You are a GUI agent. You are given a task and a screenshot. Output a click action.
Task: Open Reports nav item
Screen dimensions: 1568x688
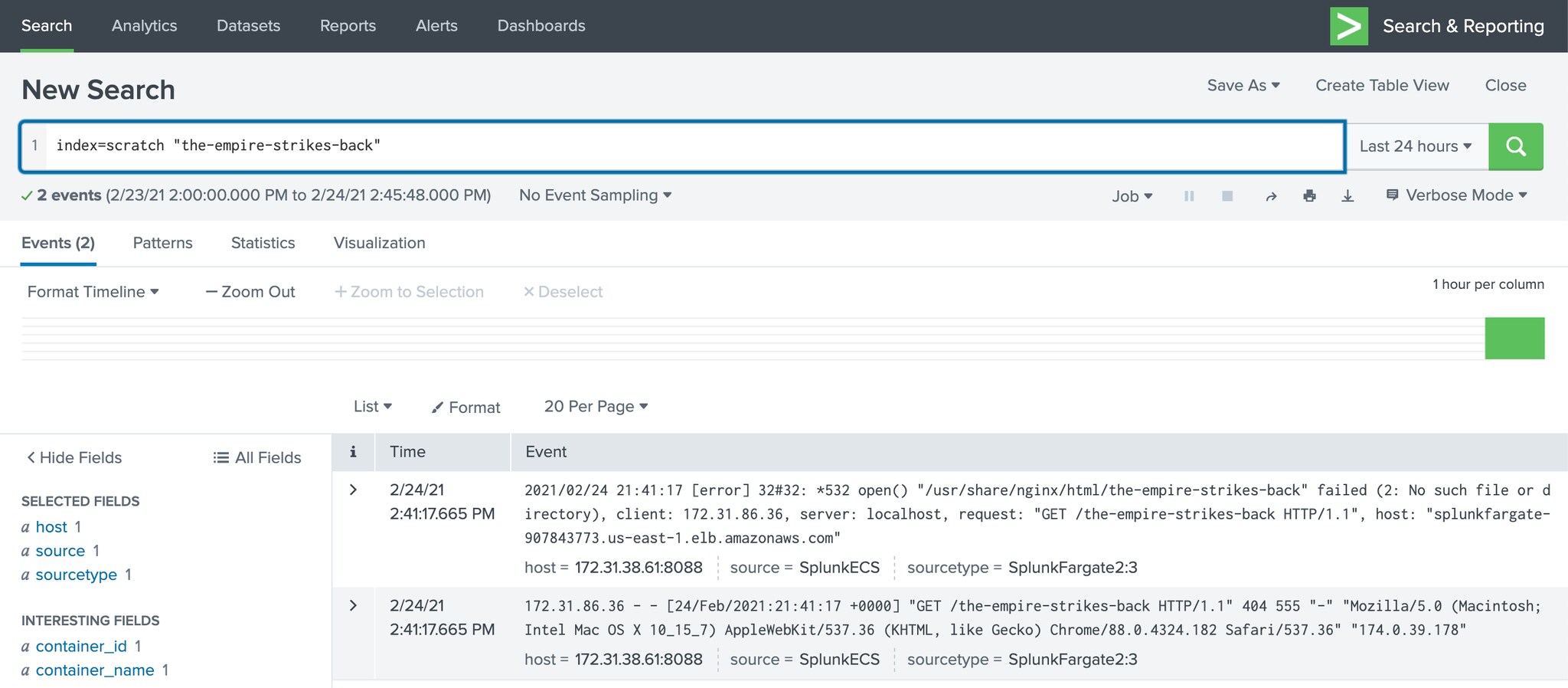click(x=348, y=26)
